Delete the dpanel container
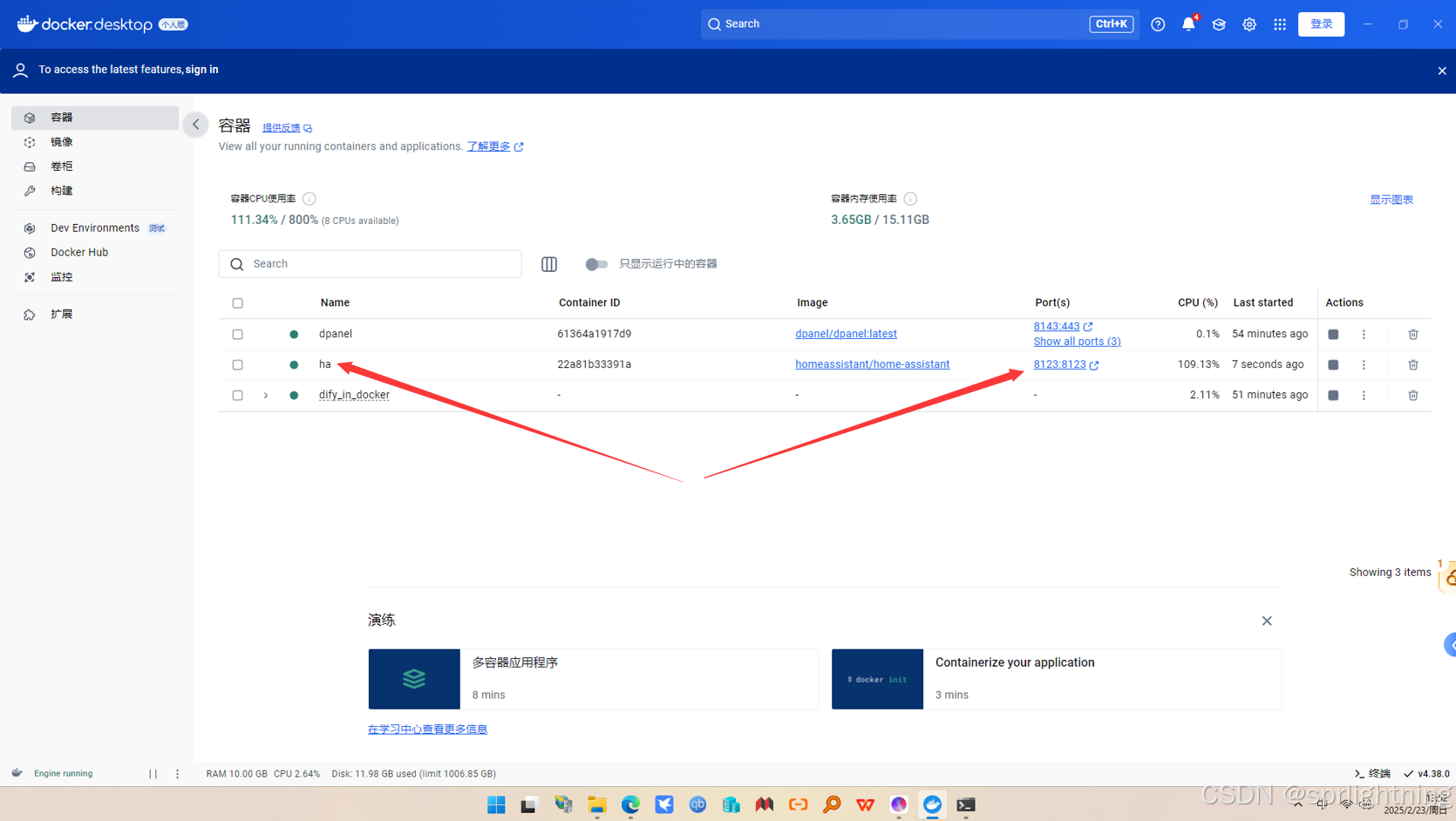 (x=1413, y=335)
